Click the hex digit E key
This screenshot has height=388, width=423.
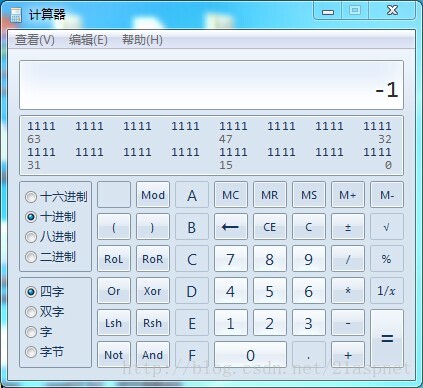192,323
